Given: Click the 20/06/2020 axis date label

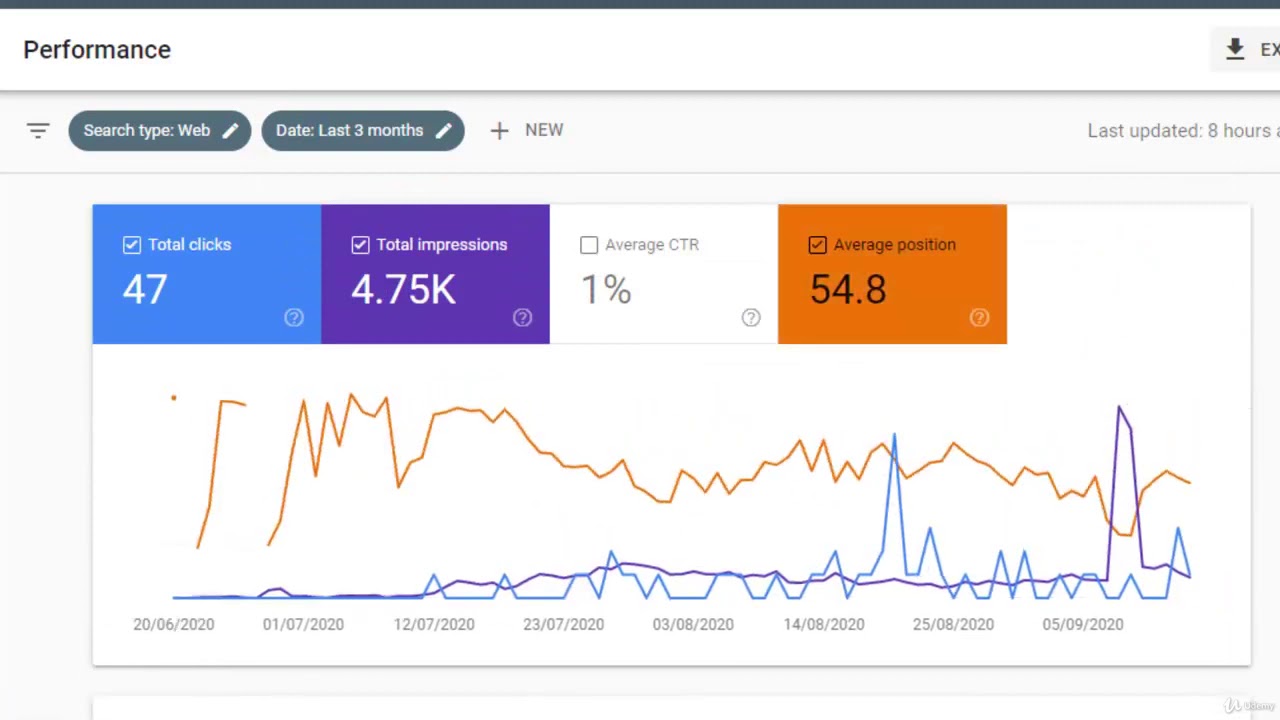Looking at the screenshot, I should (x=173, y=624).
